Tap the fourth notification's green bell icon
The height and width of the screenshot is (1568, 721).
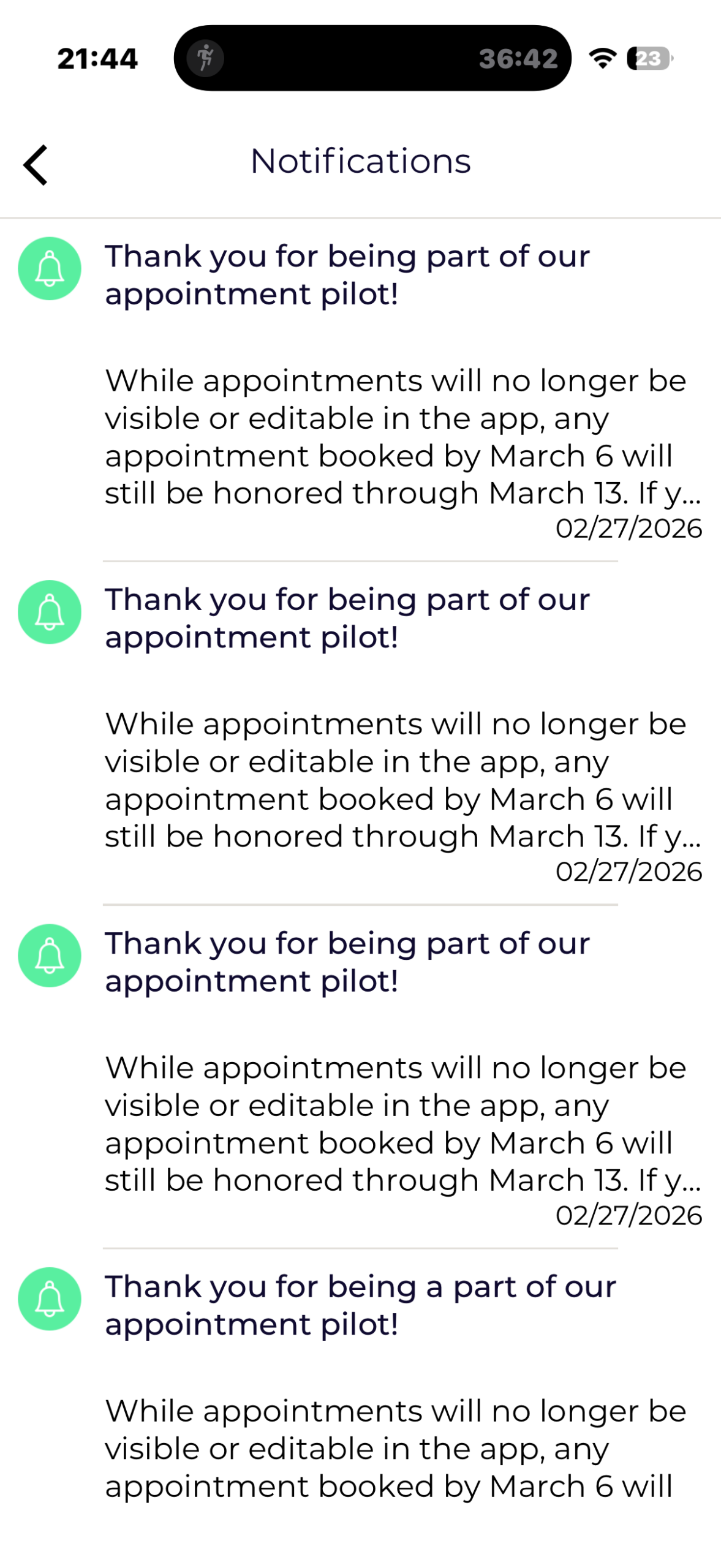click(50, 1298)
